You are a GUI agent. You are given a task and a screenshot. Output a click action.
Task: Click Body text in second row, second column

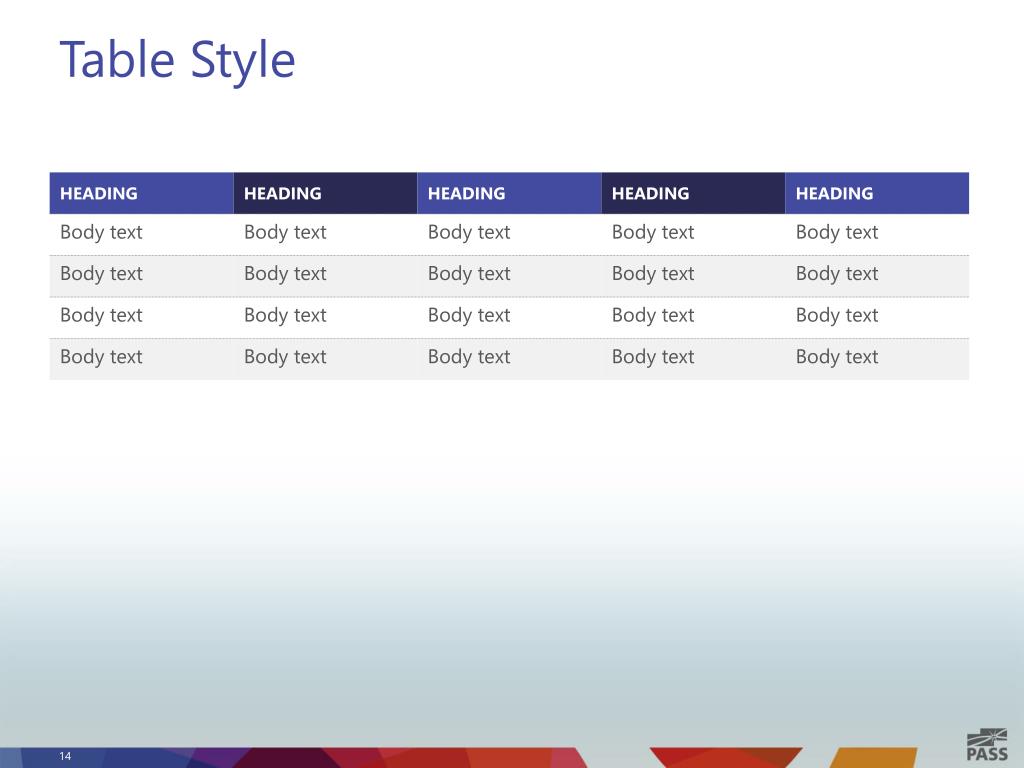click(x=285, y=274)
